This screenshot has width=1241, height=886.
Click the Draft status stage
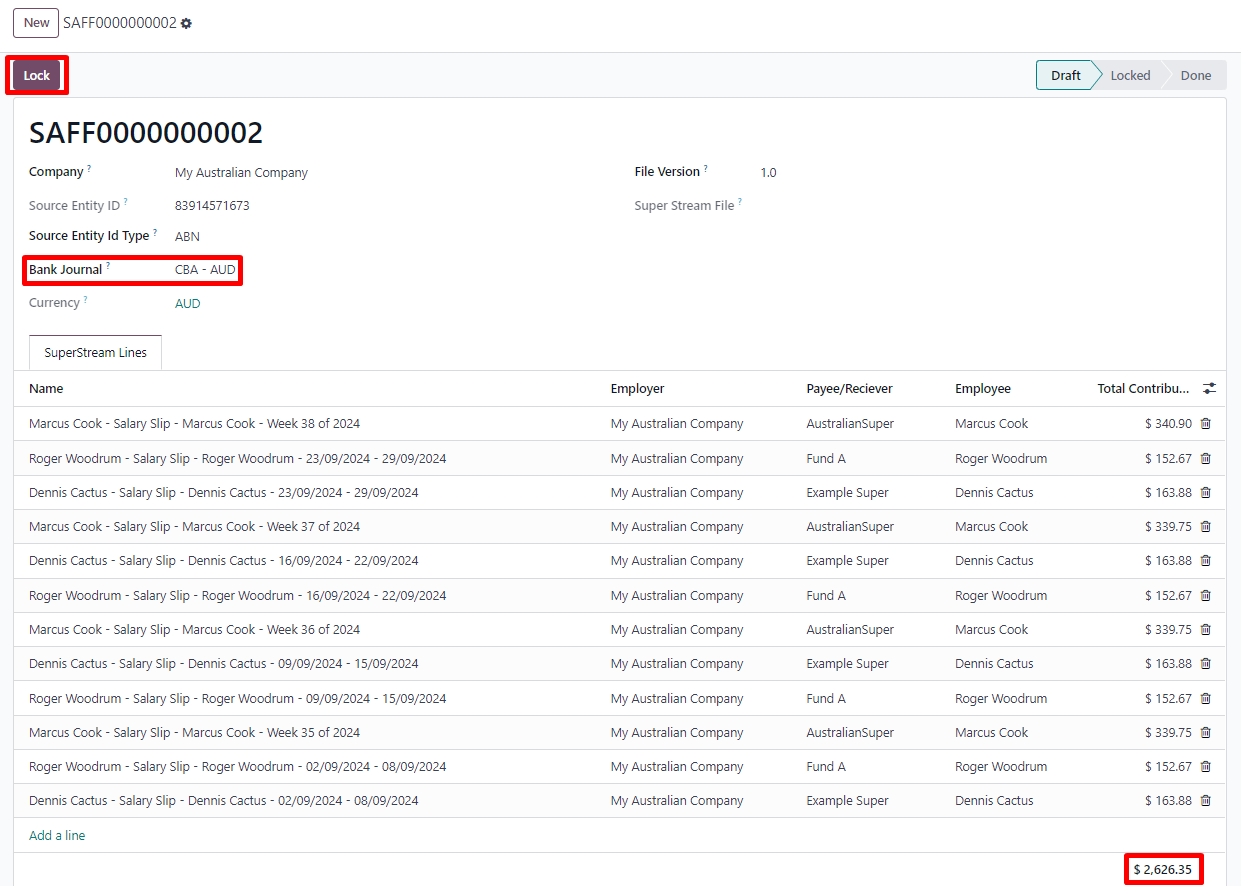[x=1065, y=76]
